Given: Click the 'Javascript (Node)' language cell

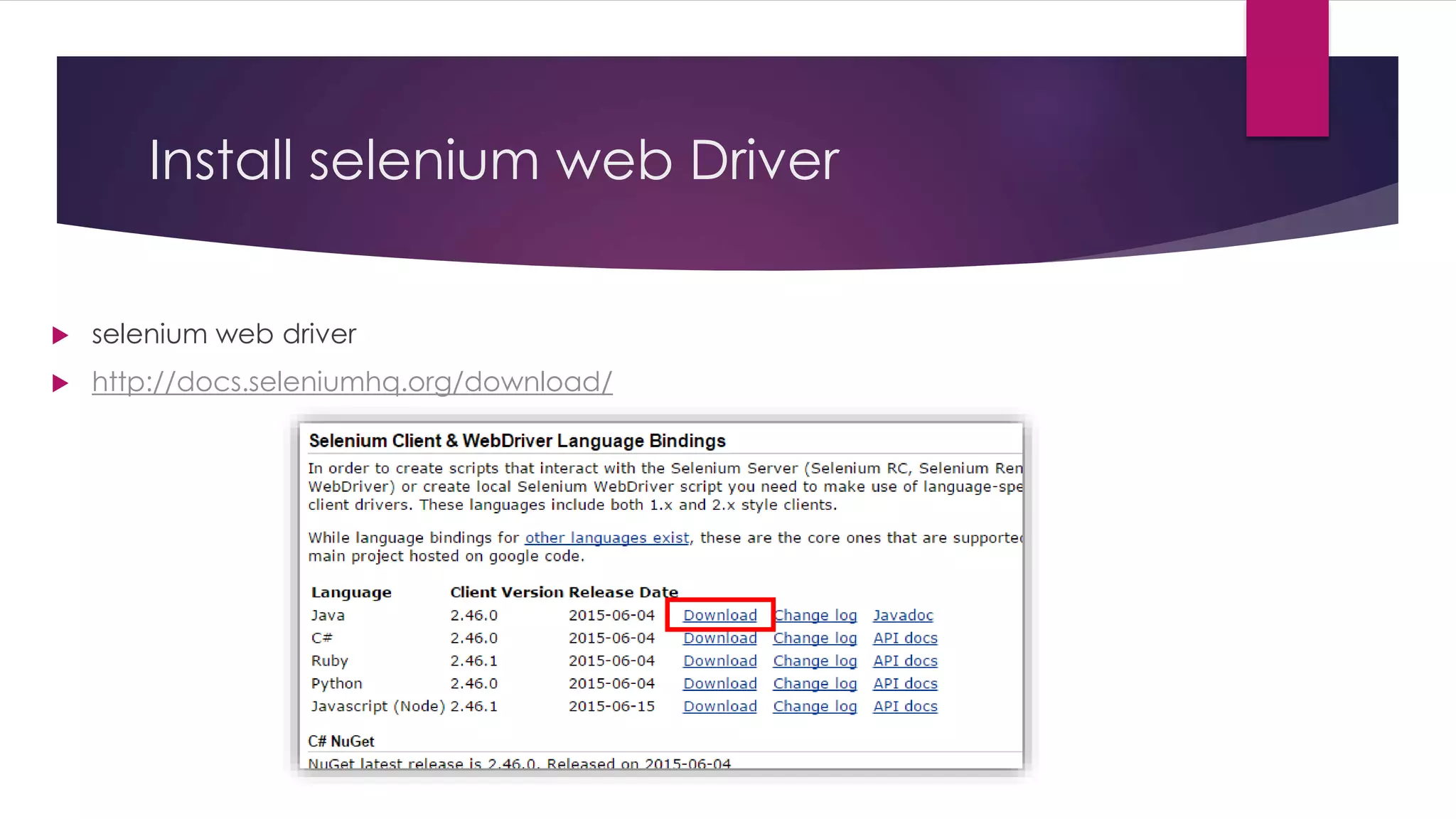Looking at the screenshot, I should pyautogui.click(x=378, y=706).
